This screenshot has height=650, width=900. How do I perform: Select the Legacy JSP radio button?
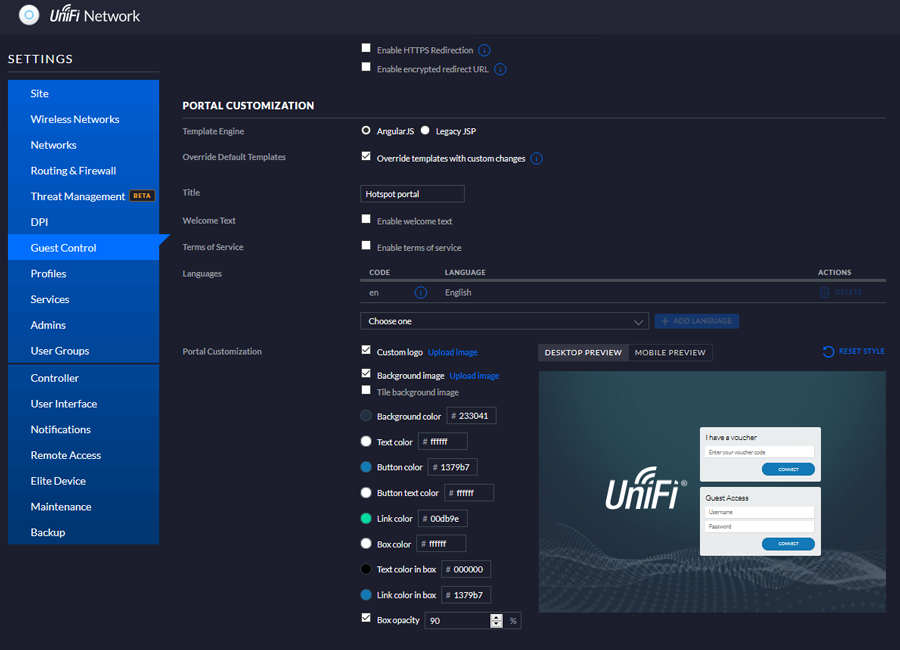[425, 131]
